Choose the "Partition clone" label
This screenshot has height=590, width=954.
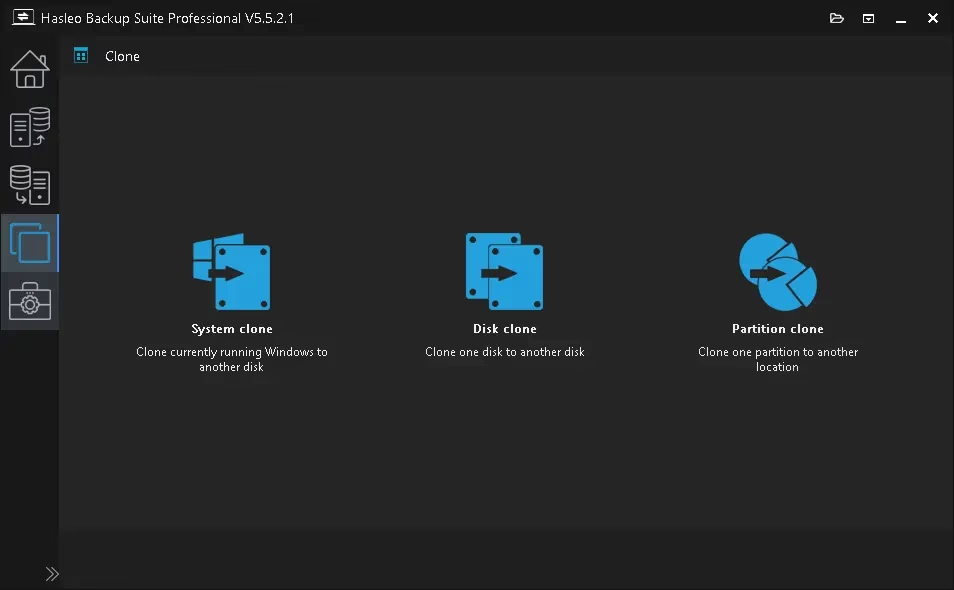(777, 329)
